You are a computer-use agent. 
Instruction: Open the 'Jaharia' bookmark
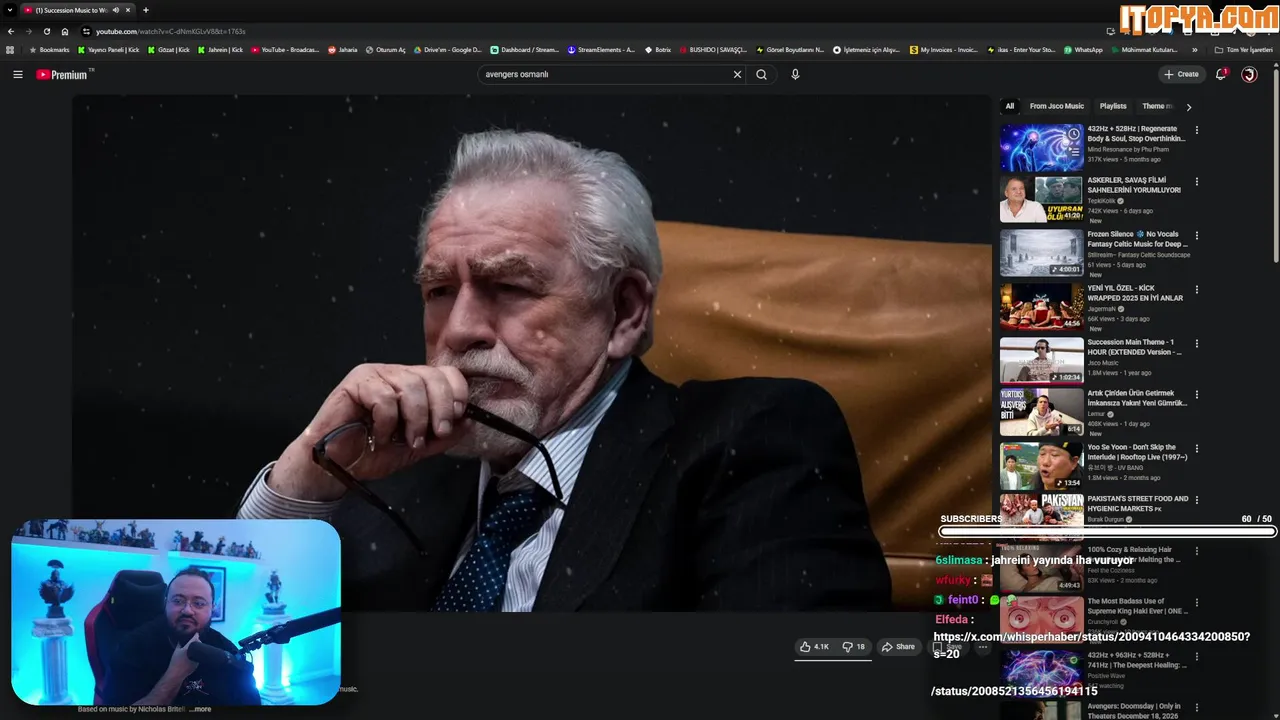coord(343,49)
